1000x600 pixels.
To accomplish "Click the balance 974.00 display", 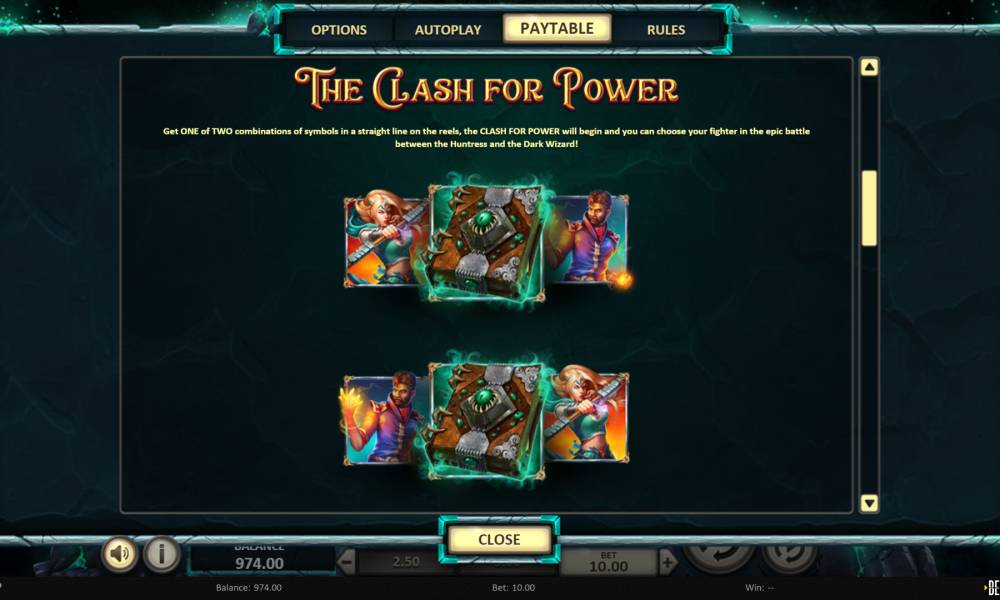I will 260,561.
